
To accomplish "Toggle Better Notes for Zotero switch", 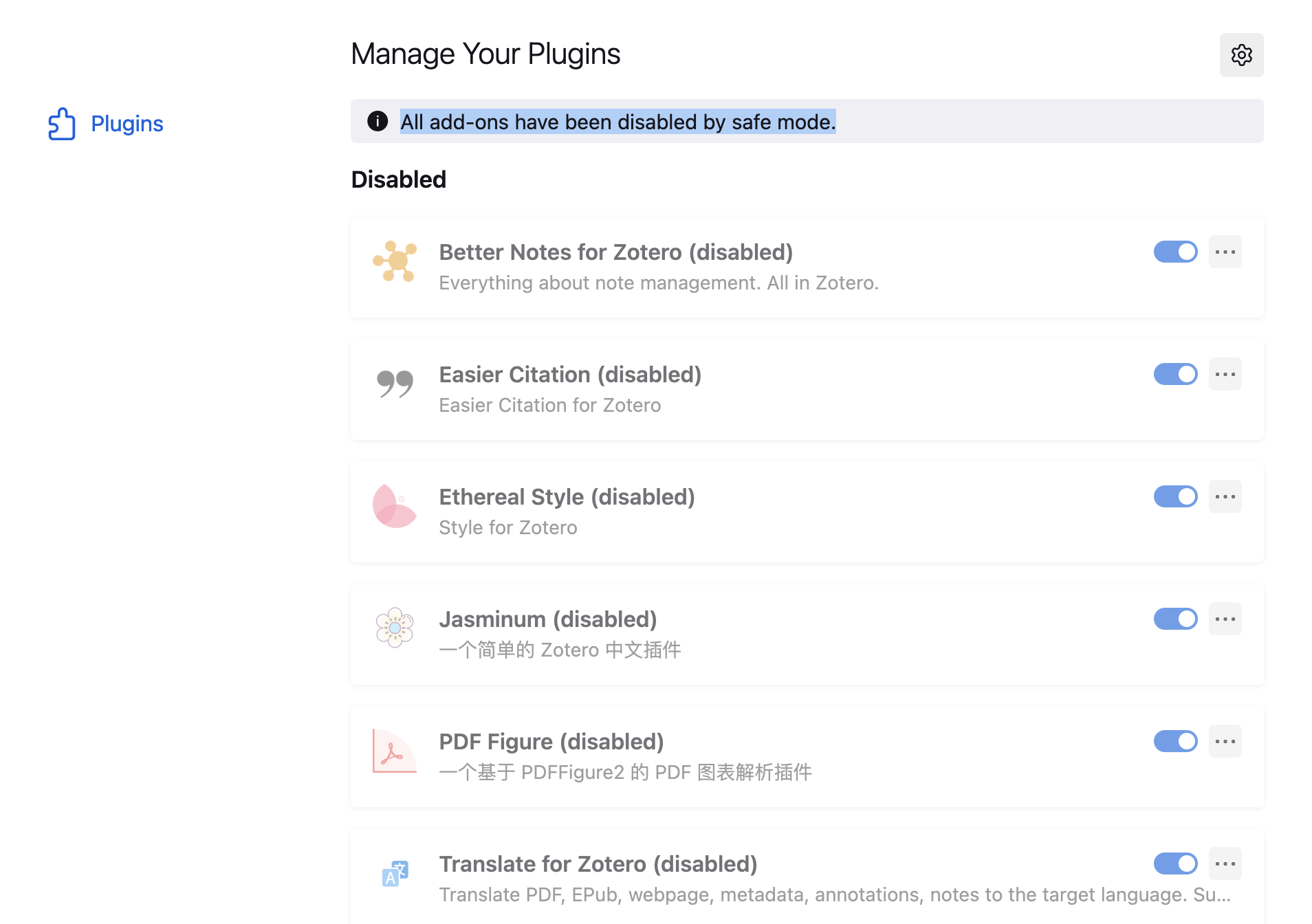I will tap(1175, 252).
